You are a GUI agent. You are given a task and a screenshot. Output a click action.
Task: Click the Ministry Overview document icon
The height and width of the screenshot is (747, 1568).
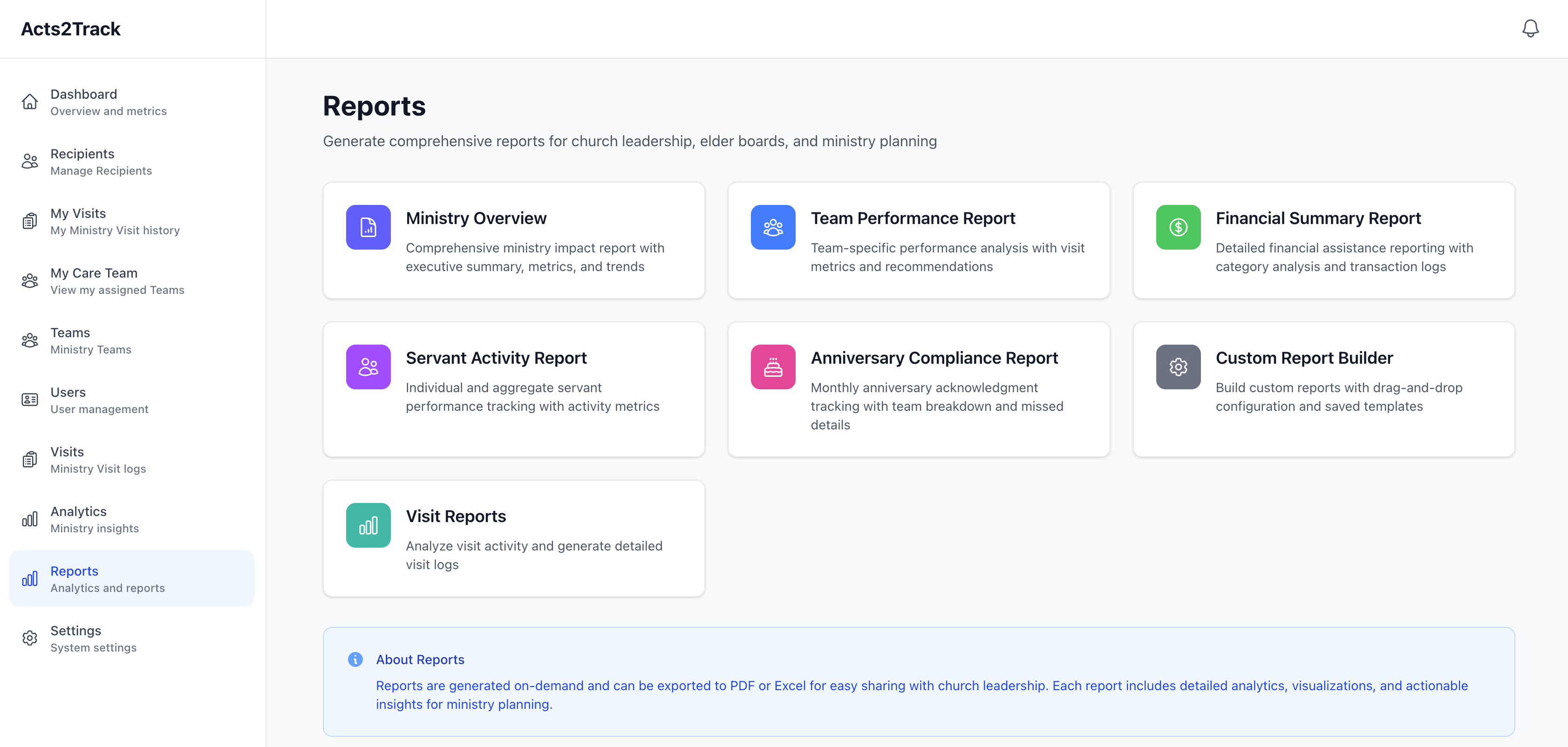pos(368,227)
